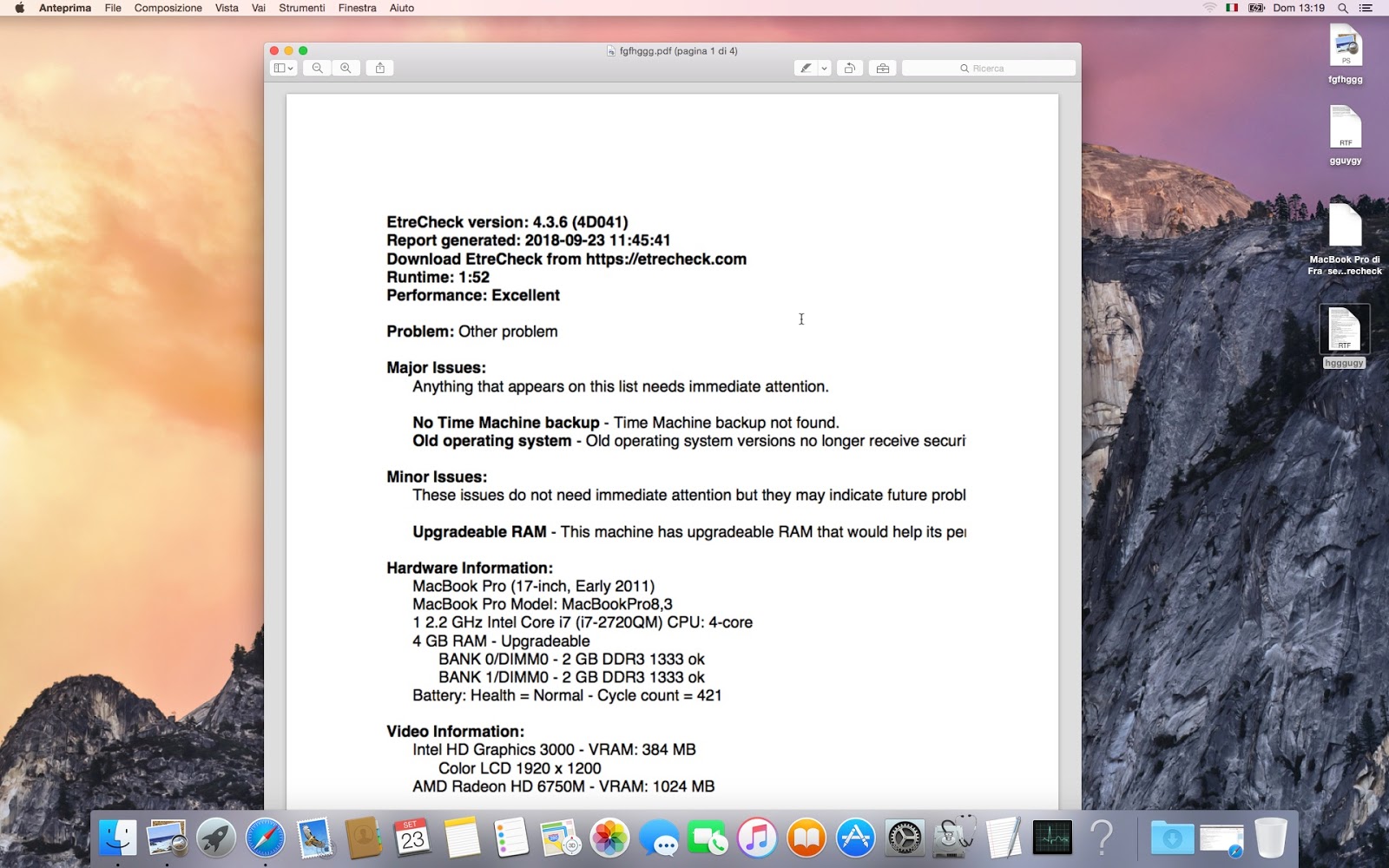Open Preview app in the Dock
This screenshot has width=1389, height=868.
tap(167, 838)
